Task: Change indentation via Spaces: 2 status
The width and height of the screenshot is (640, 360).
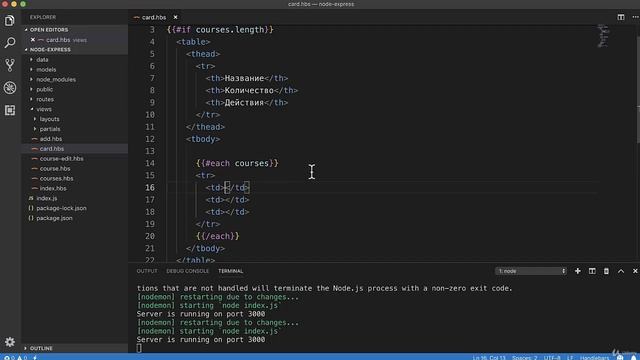Action: [524, 358]
